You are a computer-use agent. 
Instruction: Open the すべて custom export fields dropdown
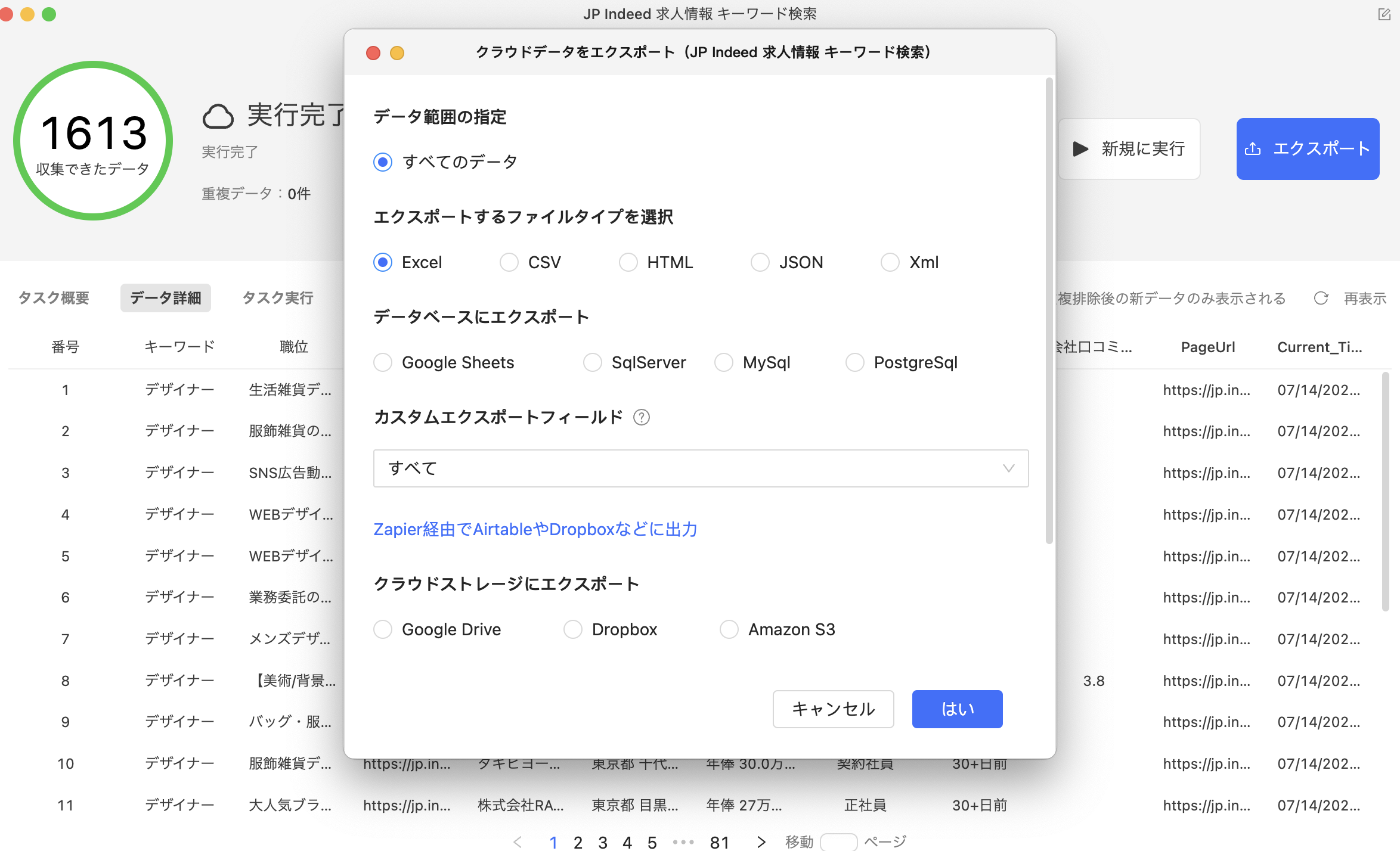coord(701,468)
